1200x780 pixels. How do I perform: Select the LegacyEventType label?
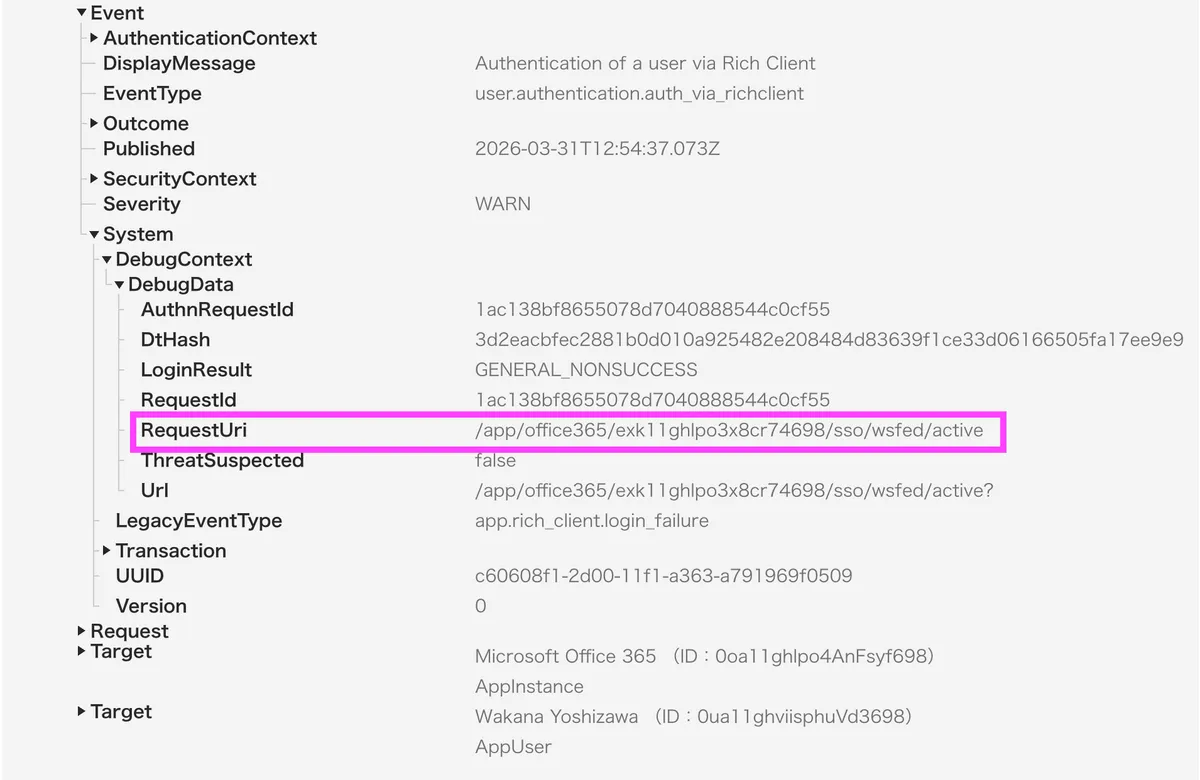[198, 521]
